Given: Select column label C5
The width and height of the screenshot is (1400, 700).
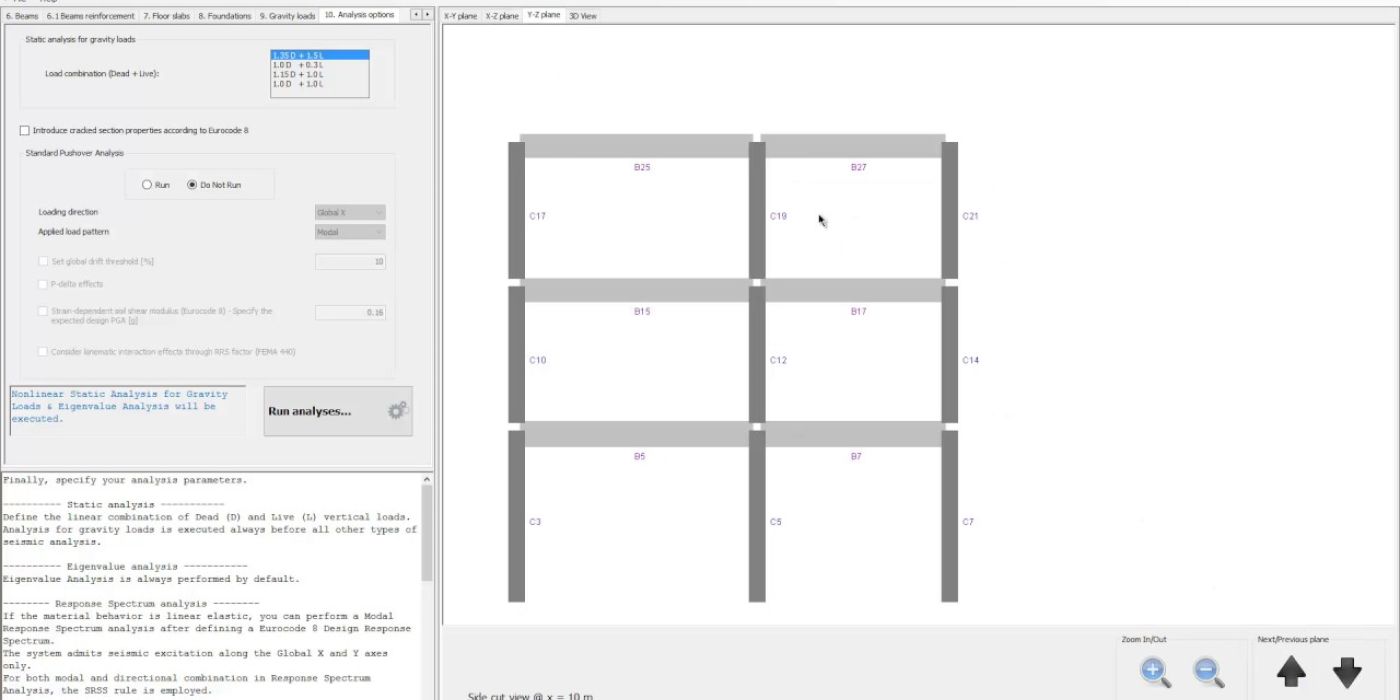Looking at the screenshot, I should coord(776,521).
